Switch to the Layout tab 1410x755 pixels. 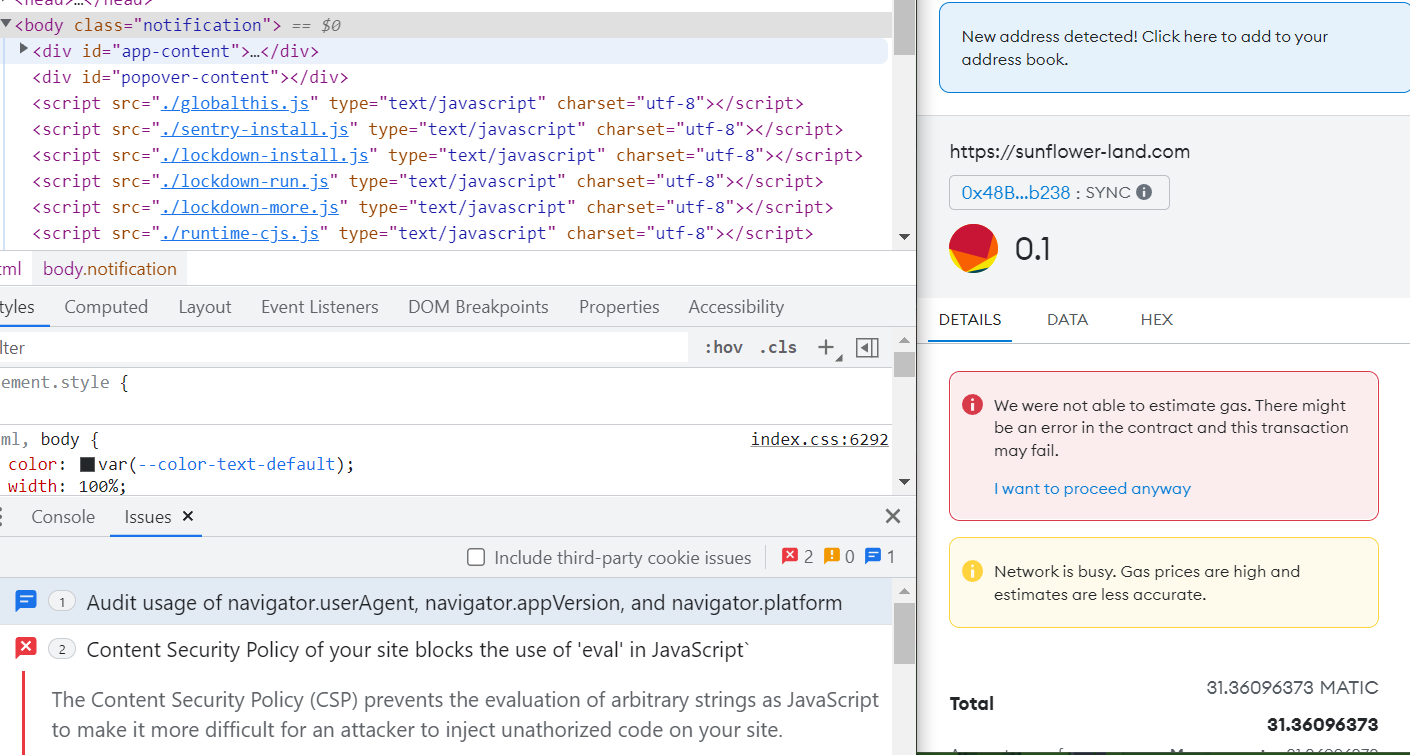[205, 307]
